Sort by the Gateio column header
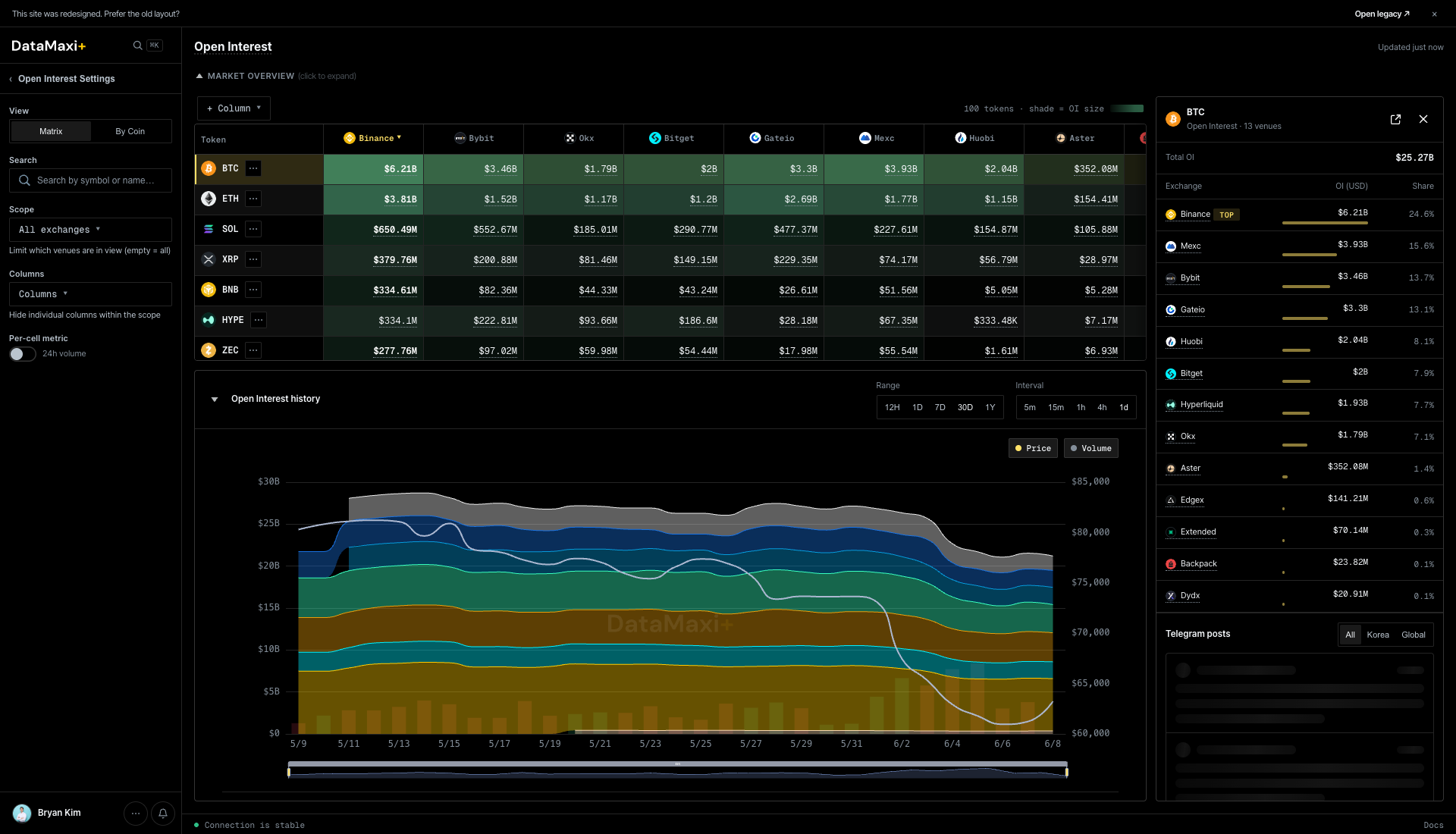Image resolution: width=1456 pixels, height=834 pixels. [x=772, y=138]
